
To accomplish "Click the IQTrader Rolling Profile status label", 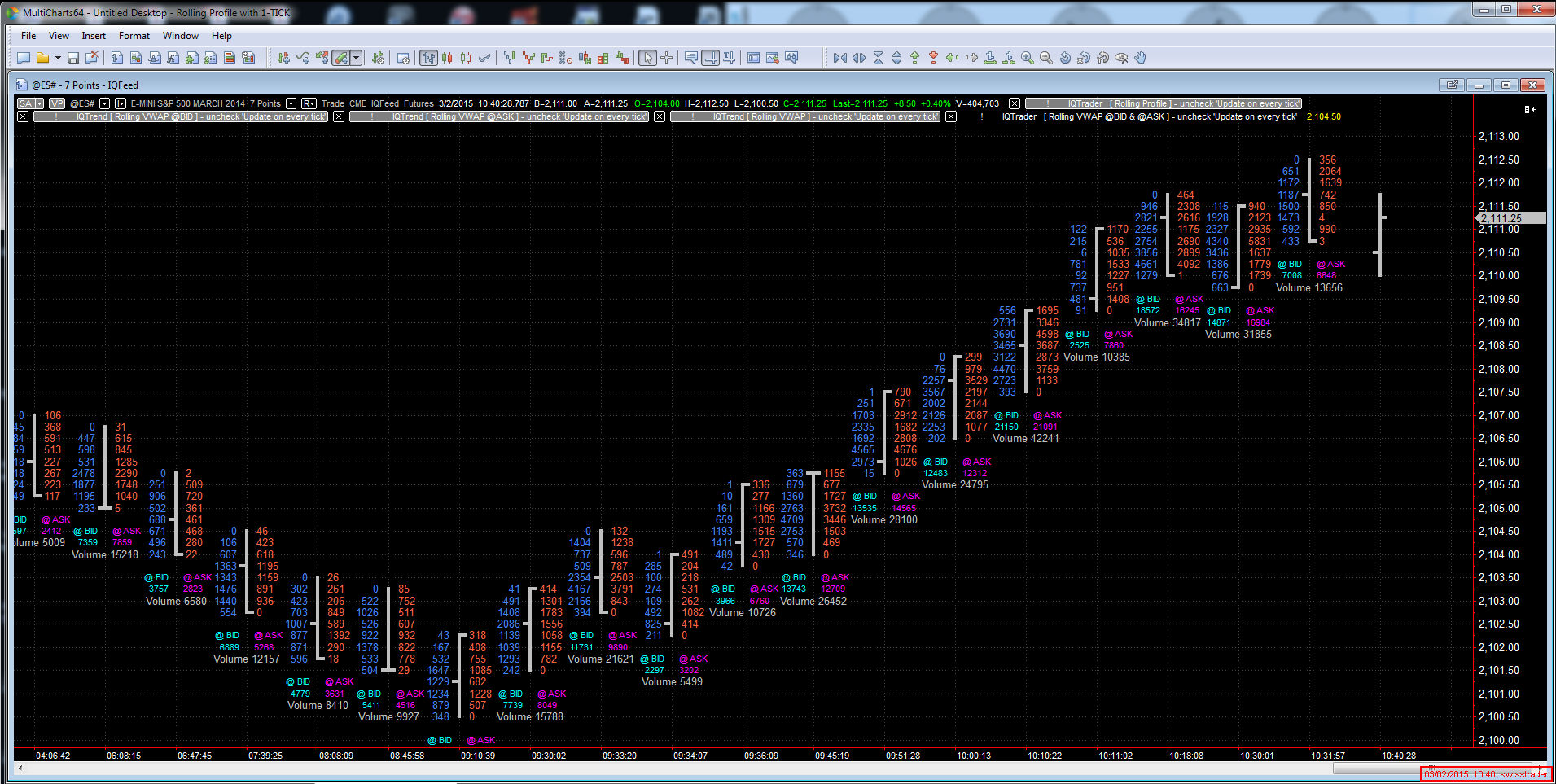I will click(1164, 103).
